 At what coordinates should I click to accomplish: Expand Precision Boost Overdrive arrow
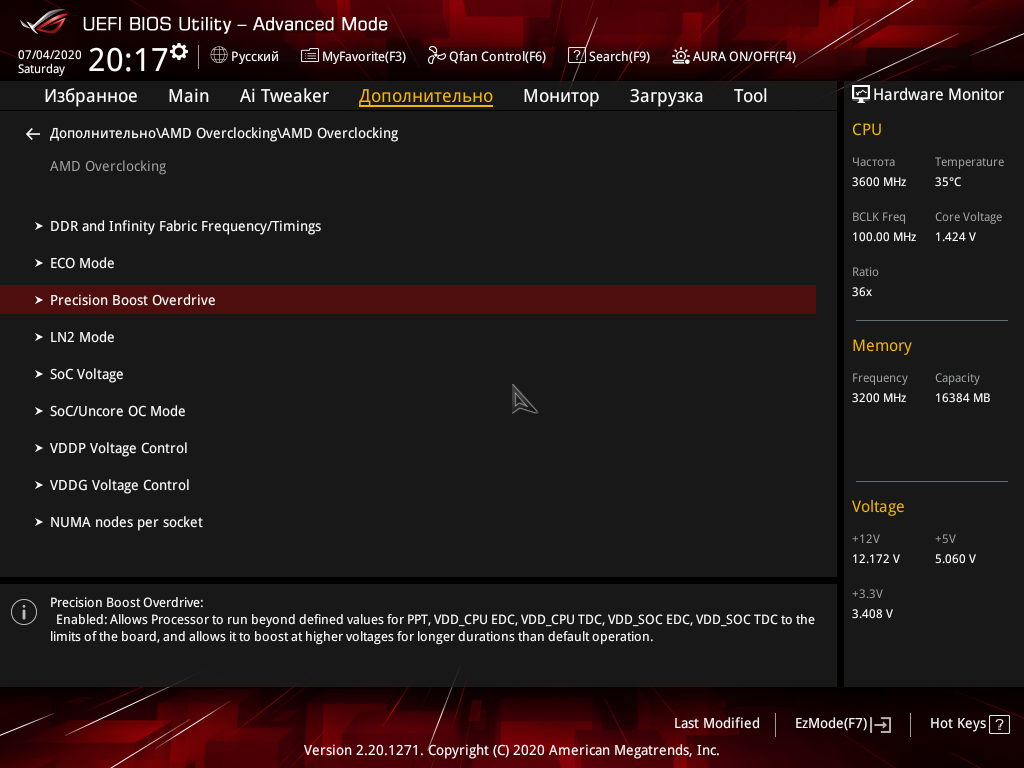[39, 300]
